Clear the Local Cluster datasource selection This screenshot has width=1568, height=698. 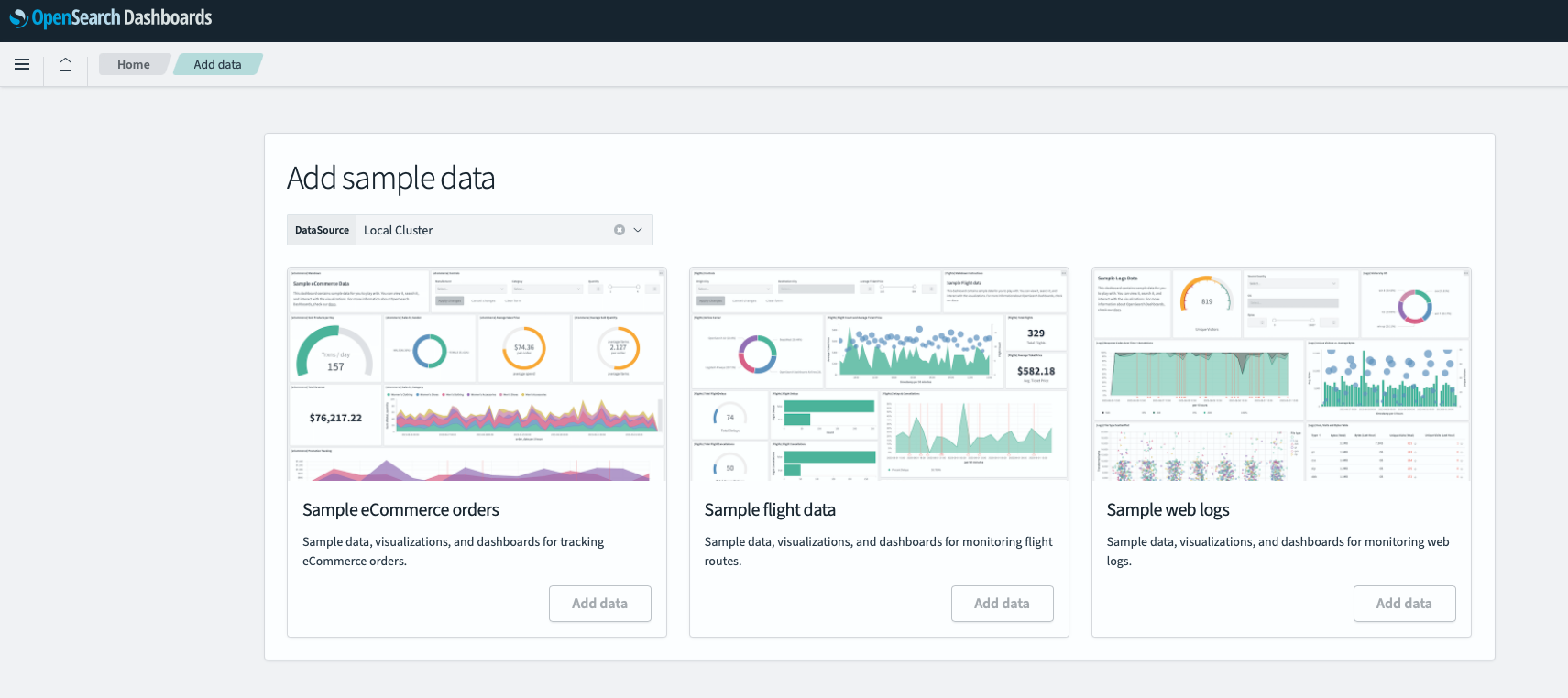click(x=620, y=230)
